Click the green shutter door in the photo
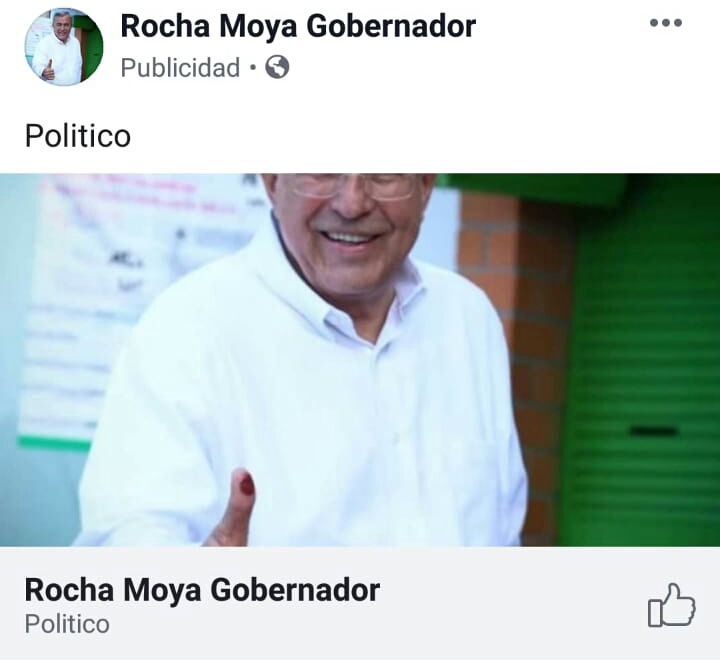 pyautogui.click(x=643, y=367)
